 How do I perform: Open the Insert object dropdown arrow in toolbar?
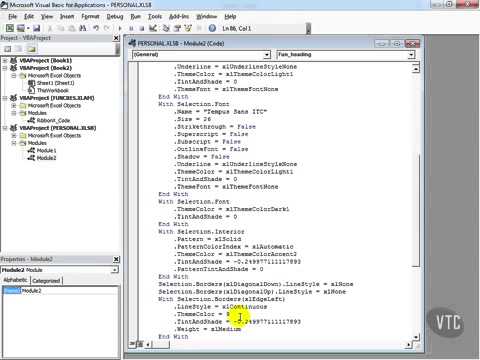coord(28,28)
